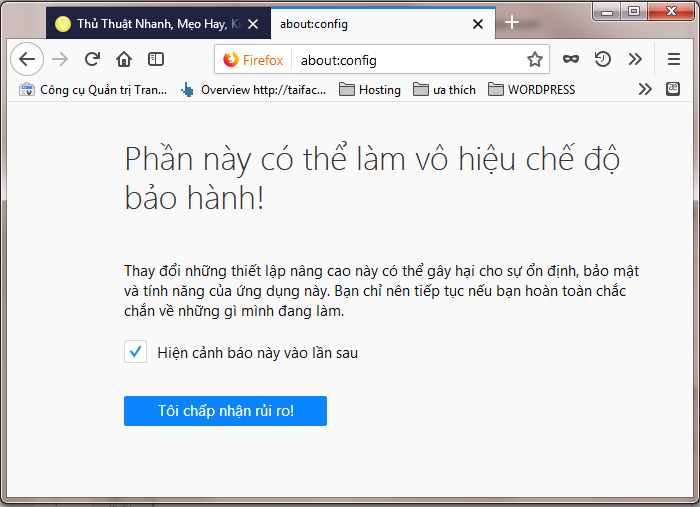Close the Thủ Thuật Nhanh tab
Image resolution: width=700 pixels, height=507 pixels.
(253, 24)
